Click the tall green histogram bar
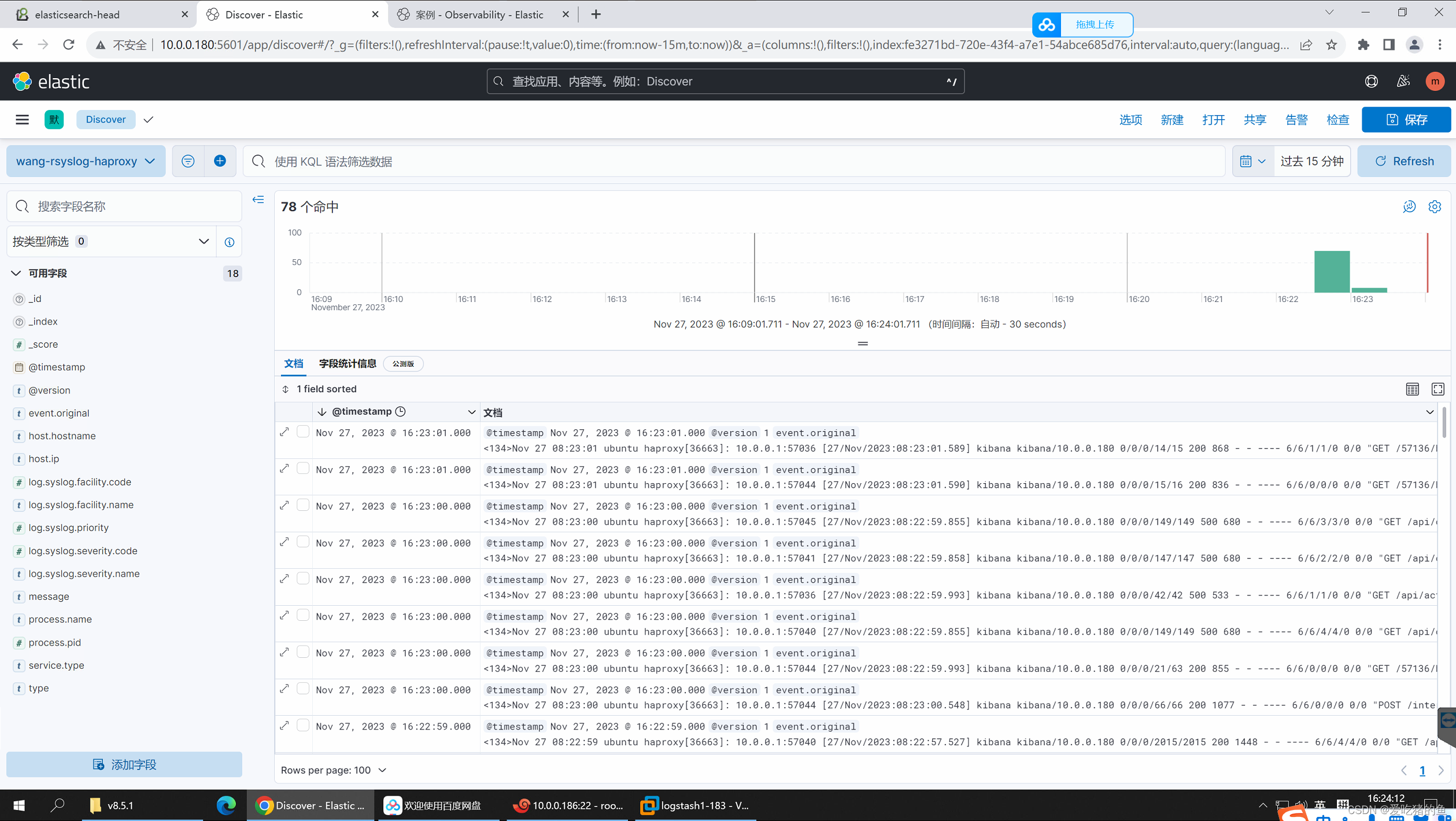 (1332, 271)
